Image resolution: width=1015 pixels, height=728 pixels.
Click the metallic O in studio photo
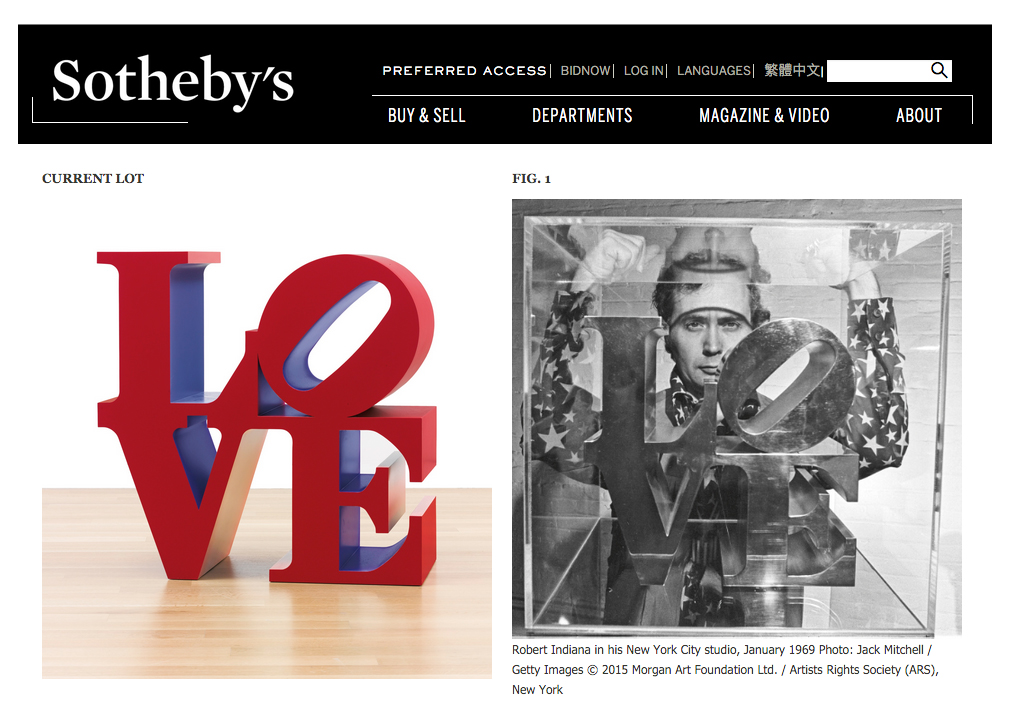point(785,387)
